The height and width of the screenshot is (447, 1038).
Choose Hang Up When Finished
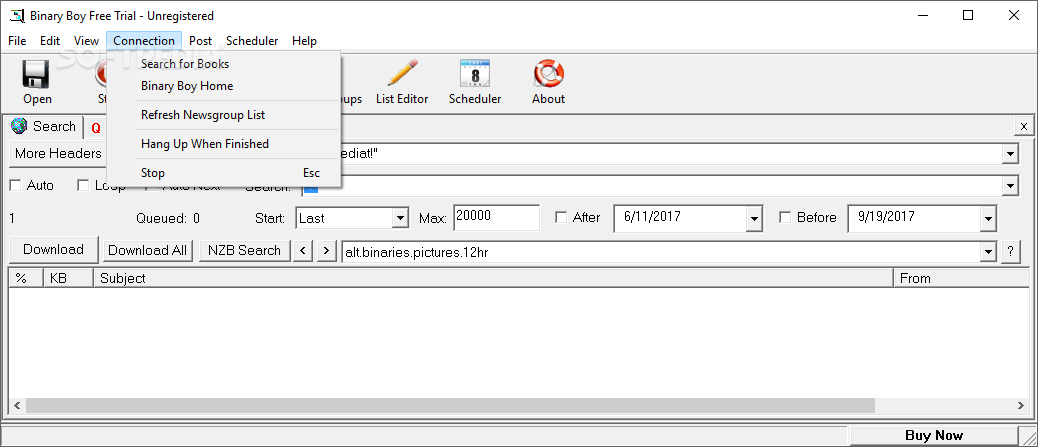[x=224, y=144]
